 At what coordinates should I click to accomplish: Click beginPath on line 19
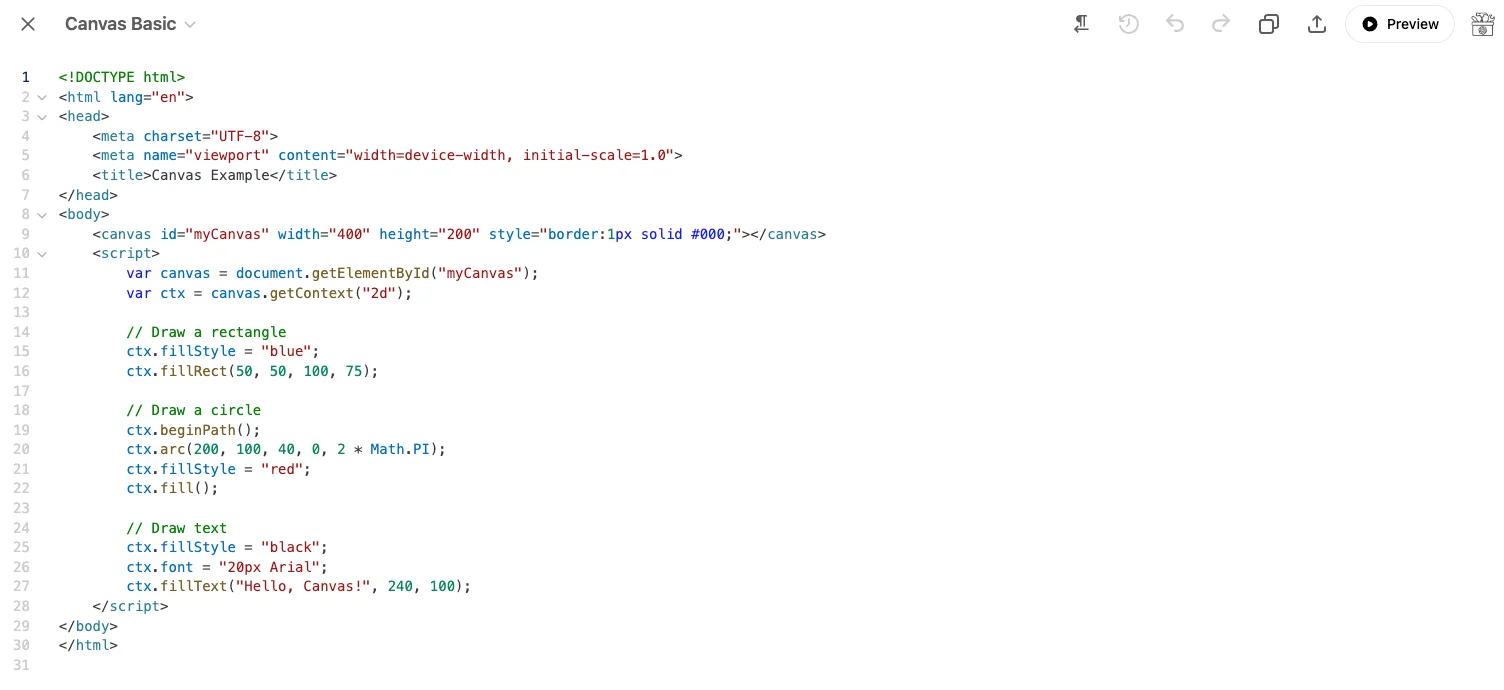coord(198,430)
